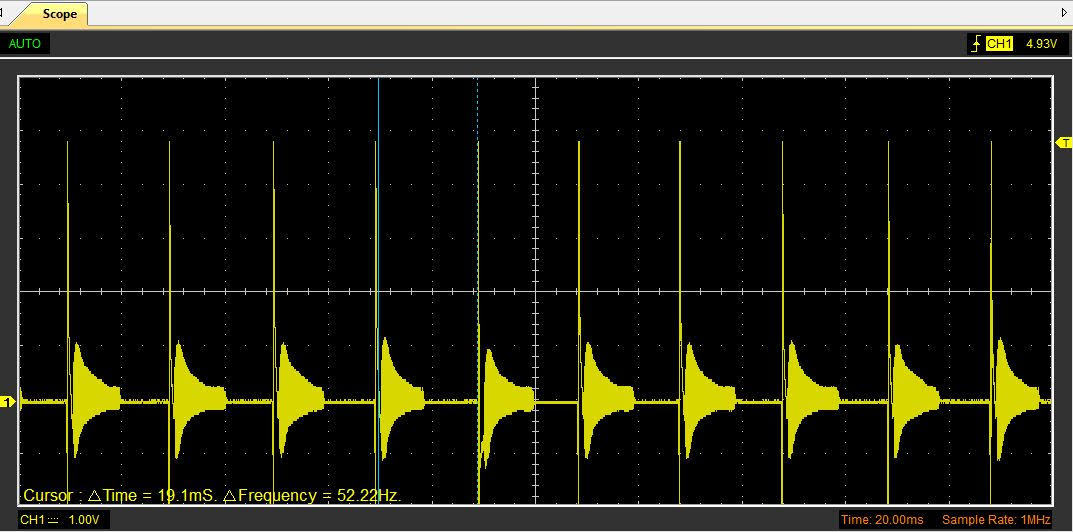Select the dashed blue vertical cursor line
1073x532 pixels.
point(477,250)
